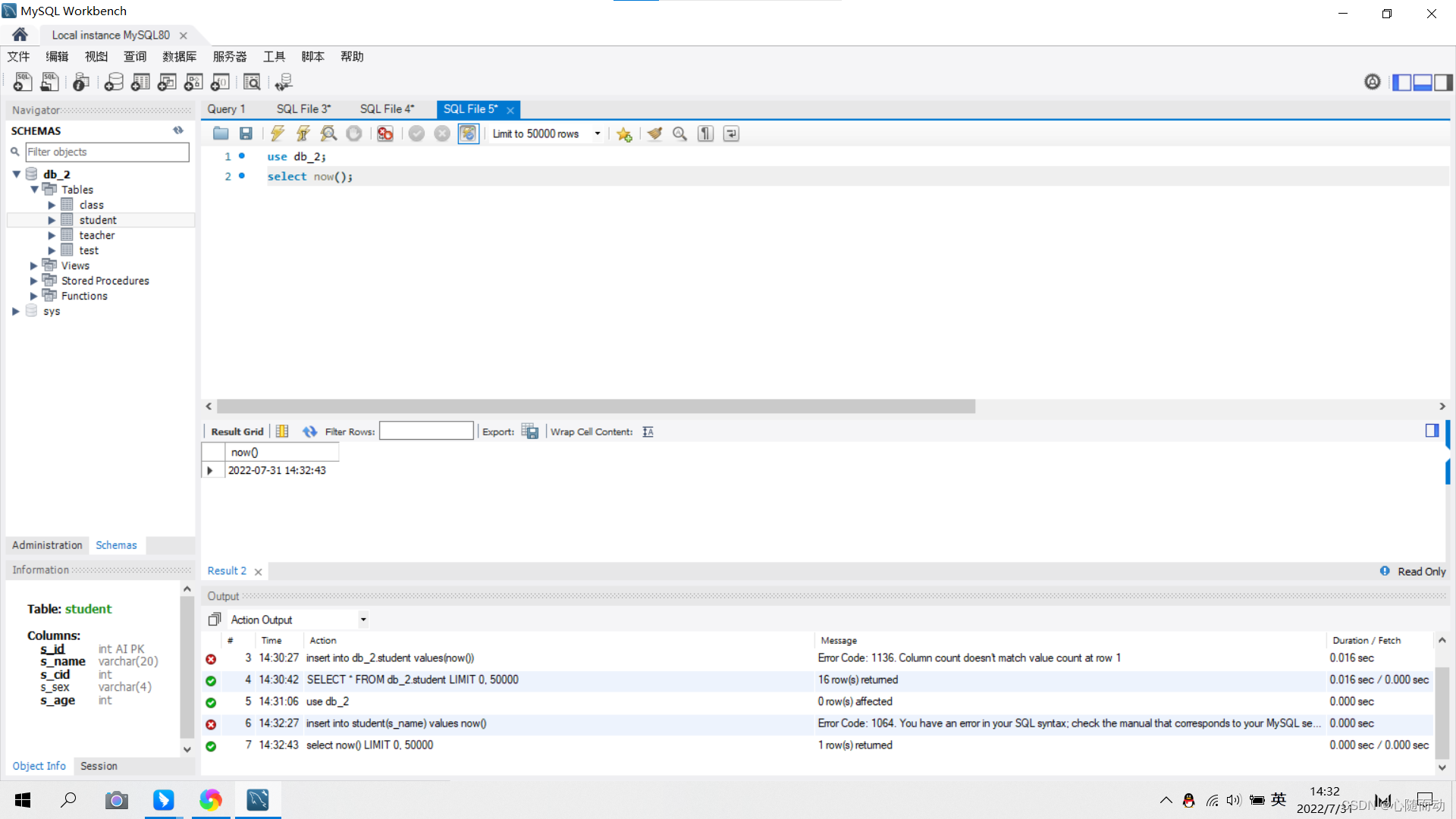Screen dimensions: 1456x819
Task: Switch to SQL File 3 tab
Action: pyautogui.click(x=303, y=109)
